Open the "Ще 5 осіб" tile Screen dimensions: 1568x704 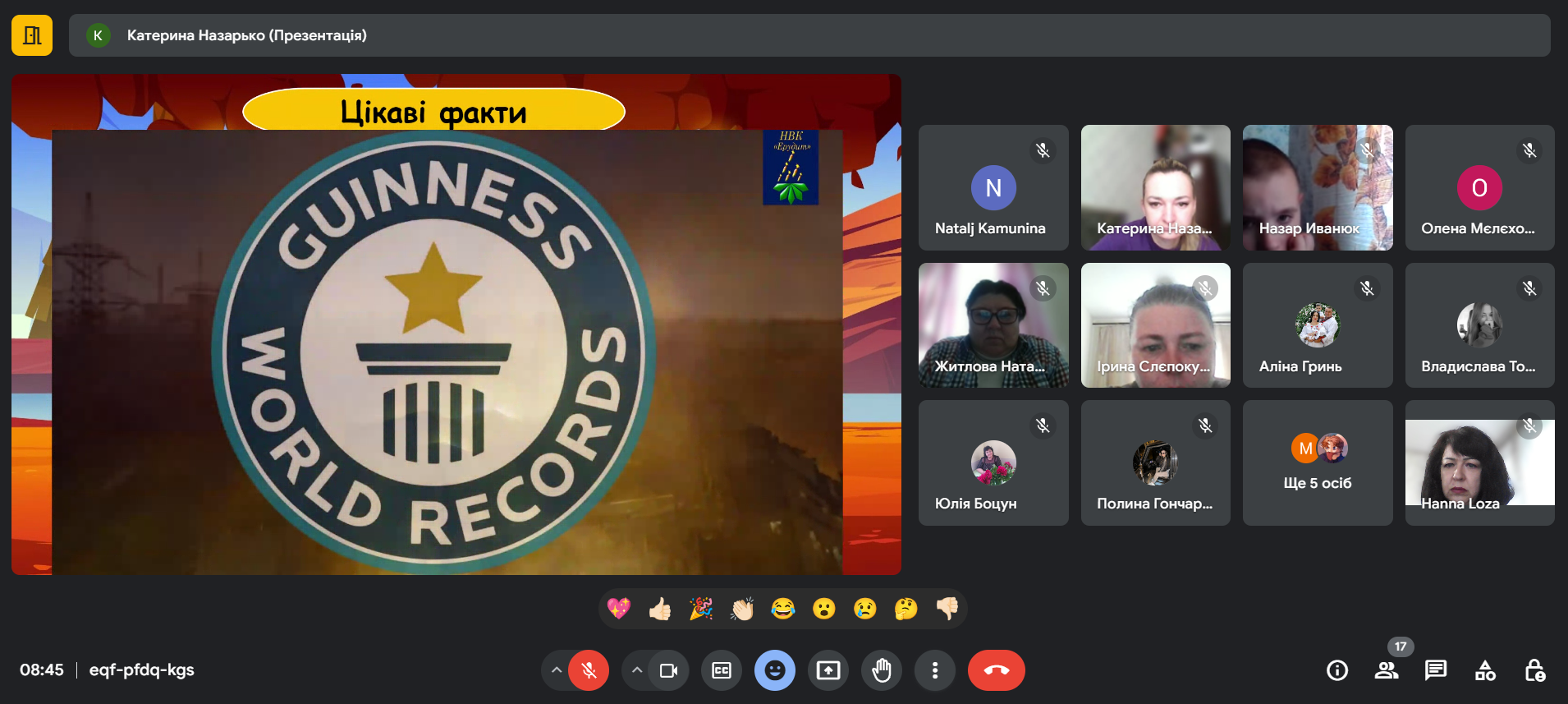coord(1318,463)
